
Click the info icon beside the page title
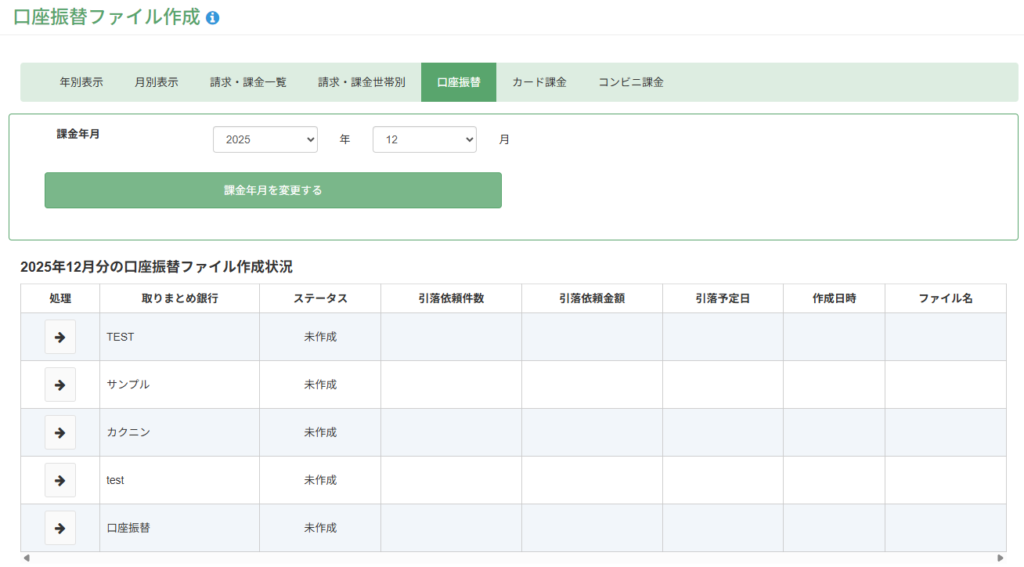point(213,18)
